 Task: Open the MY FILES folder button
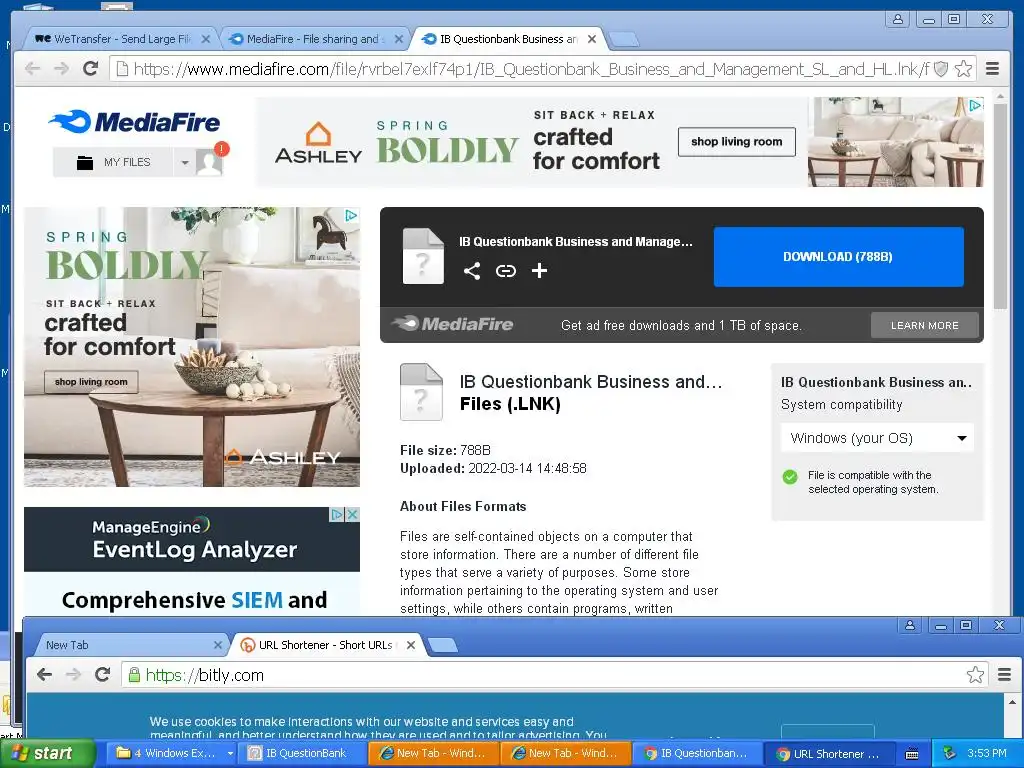coord(113,162)
